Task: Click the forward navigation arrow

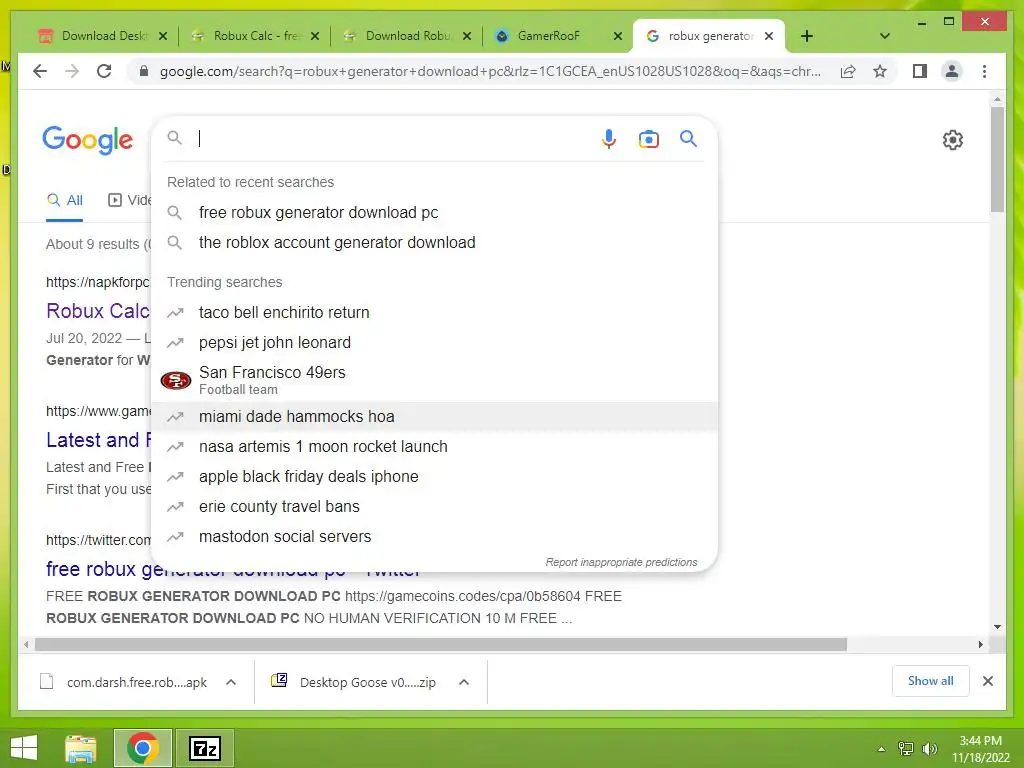Action: pyautogui.click(x=72, y=71)
